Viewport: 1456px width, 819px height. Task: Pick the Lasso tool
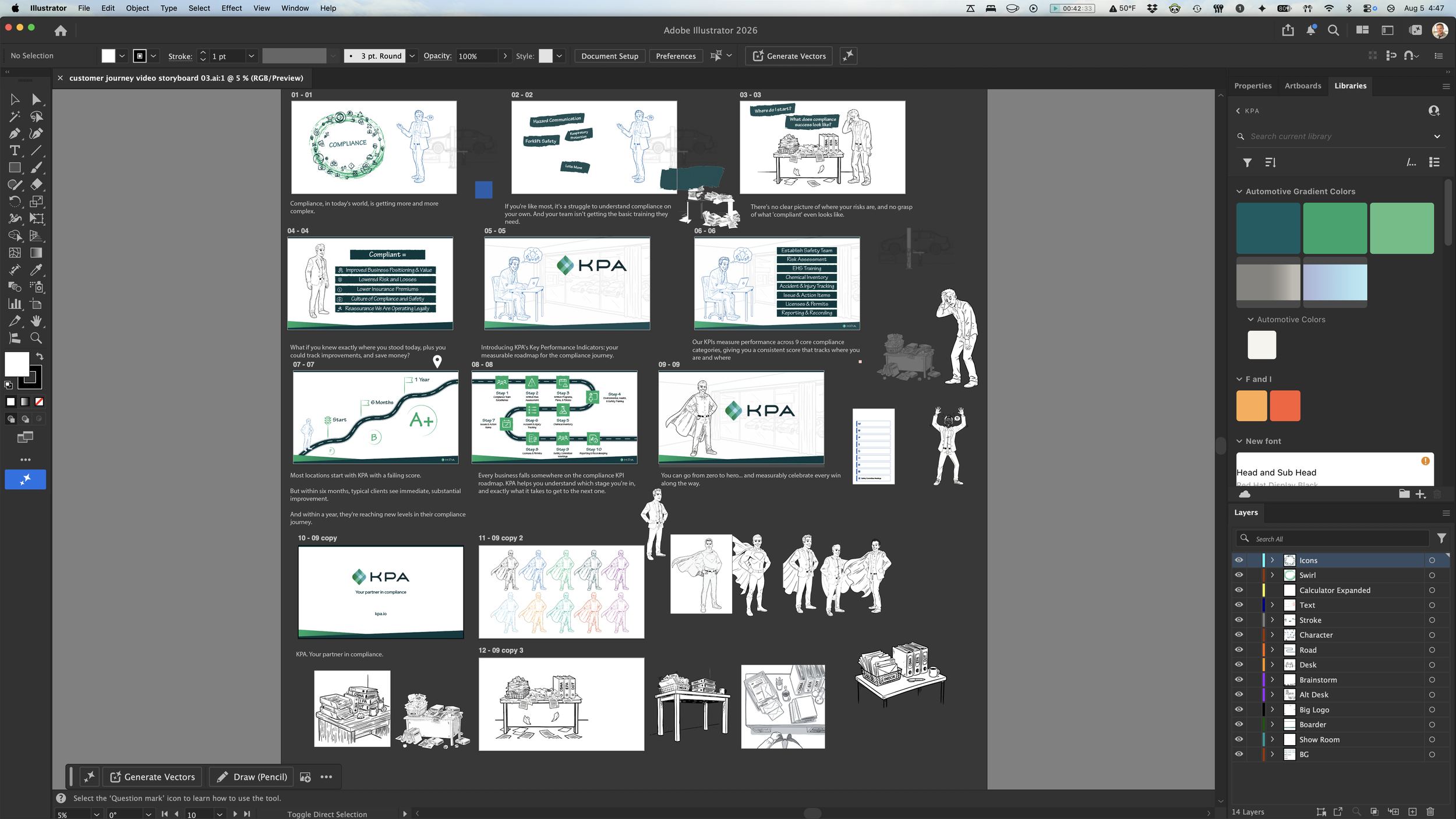(x=36, y=117)
